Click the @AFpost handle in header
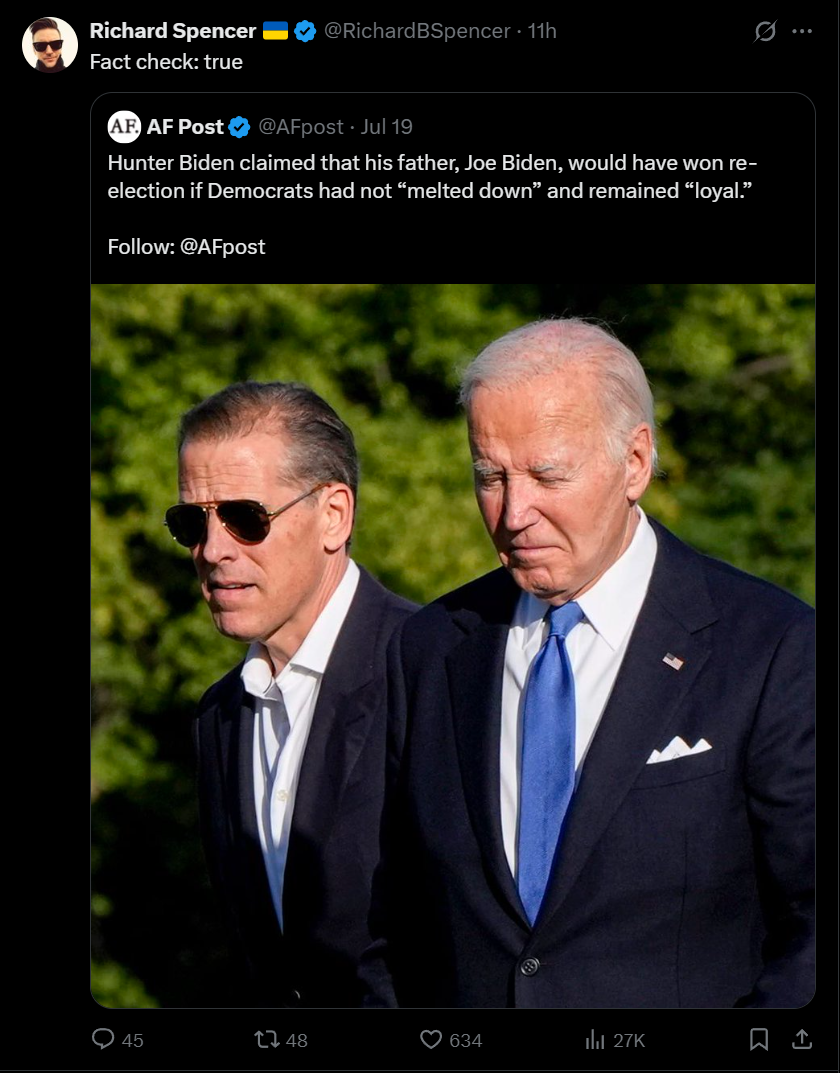The image size is (840, 1073). tap(301, 127)
